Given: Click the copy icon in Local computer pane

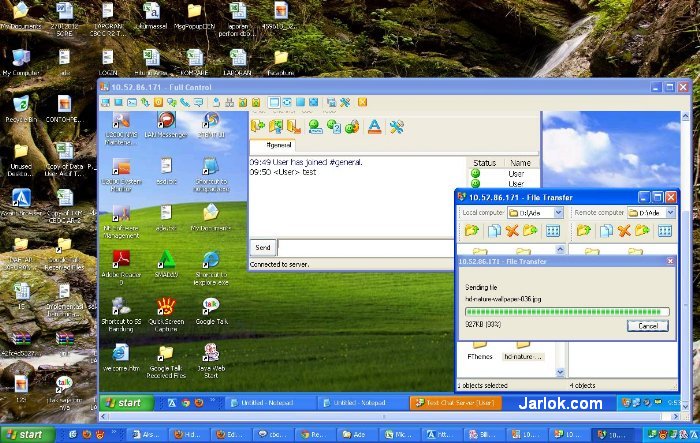Looking at the screenshot, I should click(494, 231).
